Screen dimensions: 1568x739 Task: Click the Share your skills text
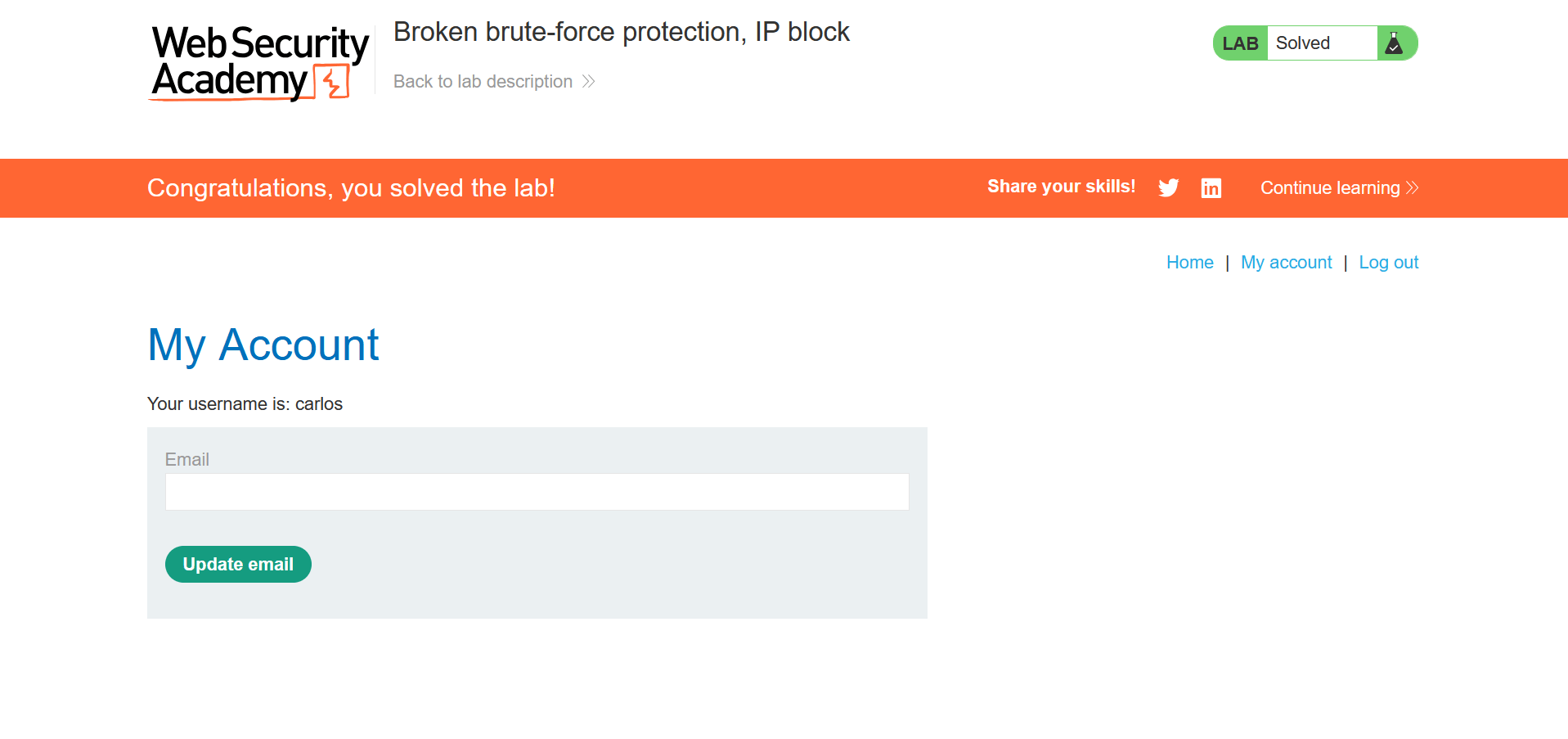pyautogui.click(x=1061, y=187)
